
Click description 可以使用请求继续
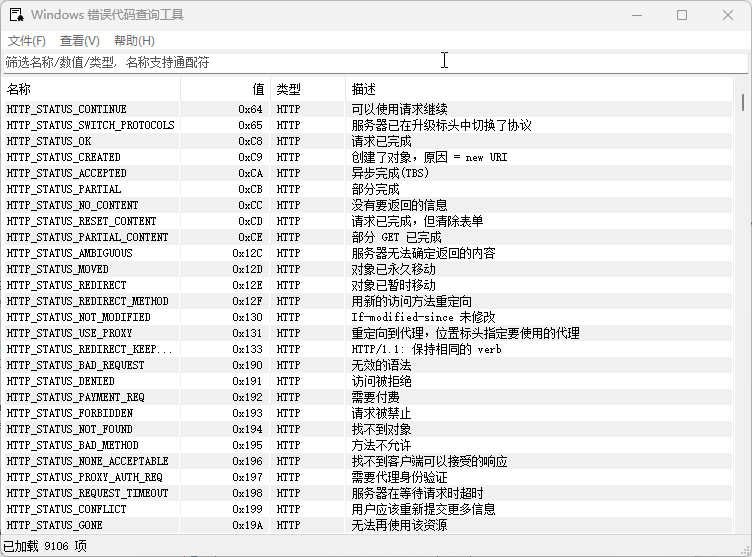click(400, 109)
